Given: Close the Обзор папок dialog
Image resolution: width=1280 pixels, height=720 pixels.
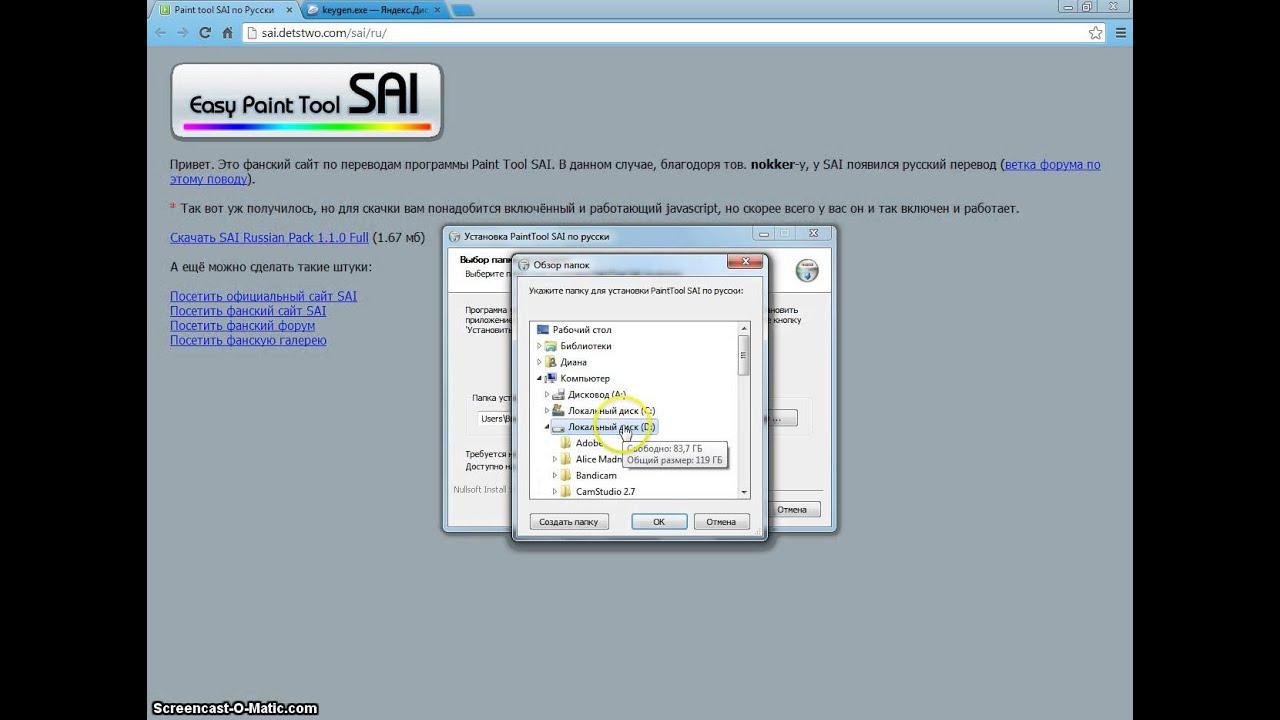Looking at the screenshot, I should [x=744, y=263].
